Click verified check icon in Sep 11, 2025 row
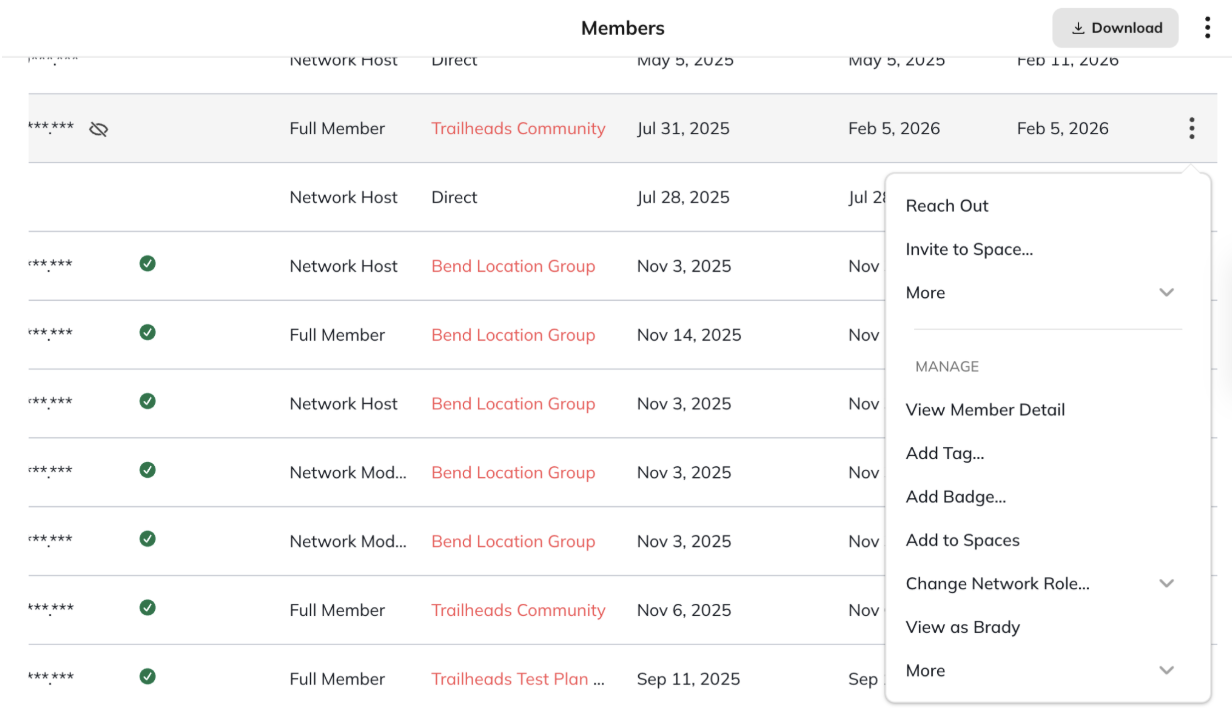 click(147, 676)
